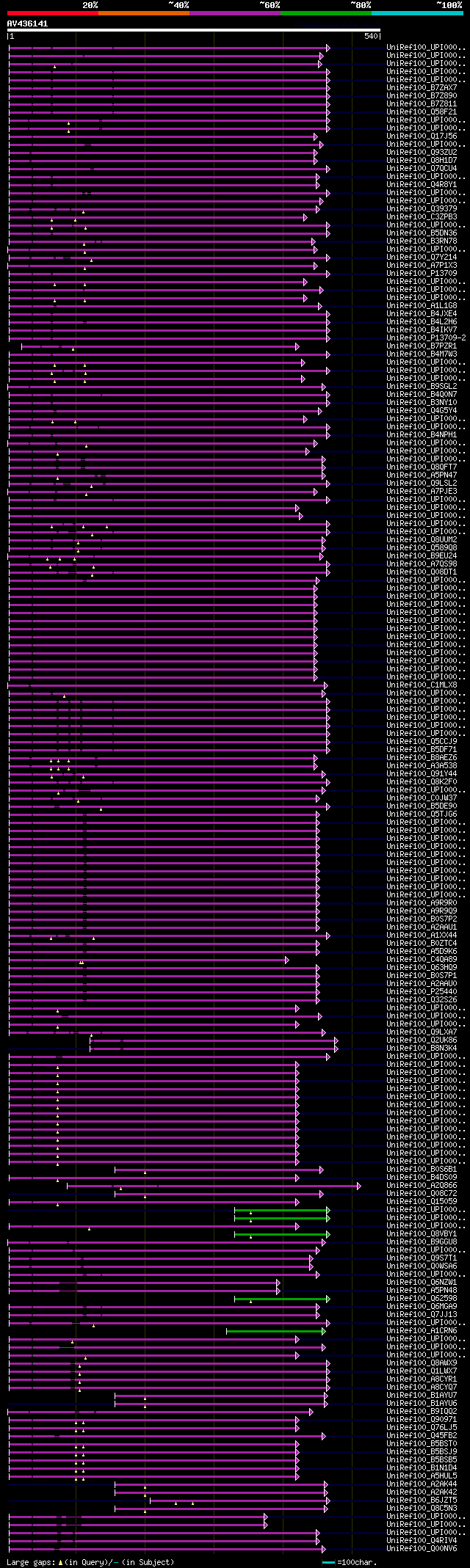
Task: Open hit UniRef100_Q17J56
Action: (x=422, y=136)
